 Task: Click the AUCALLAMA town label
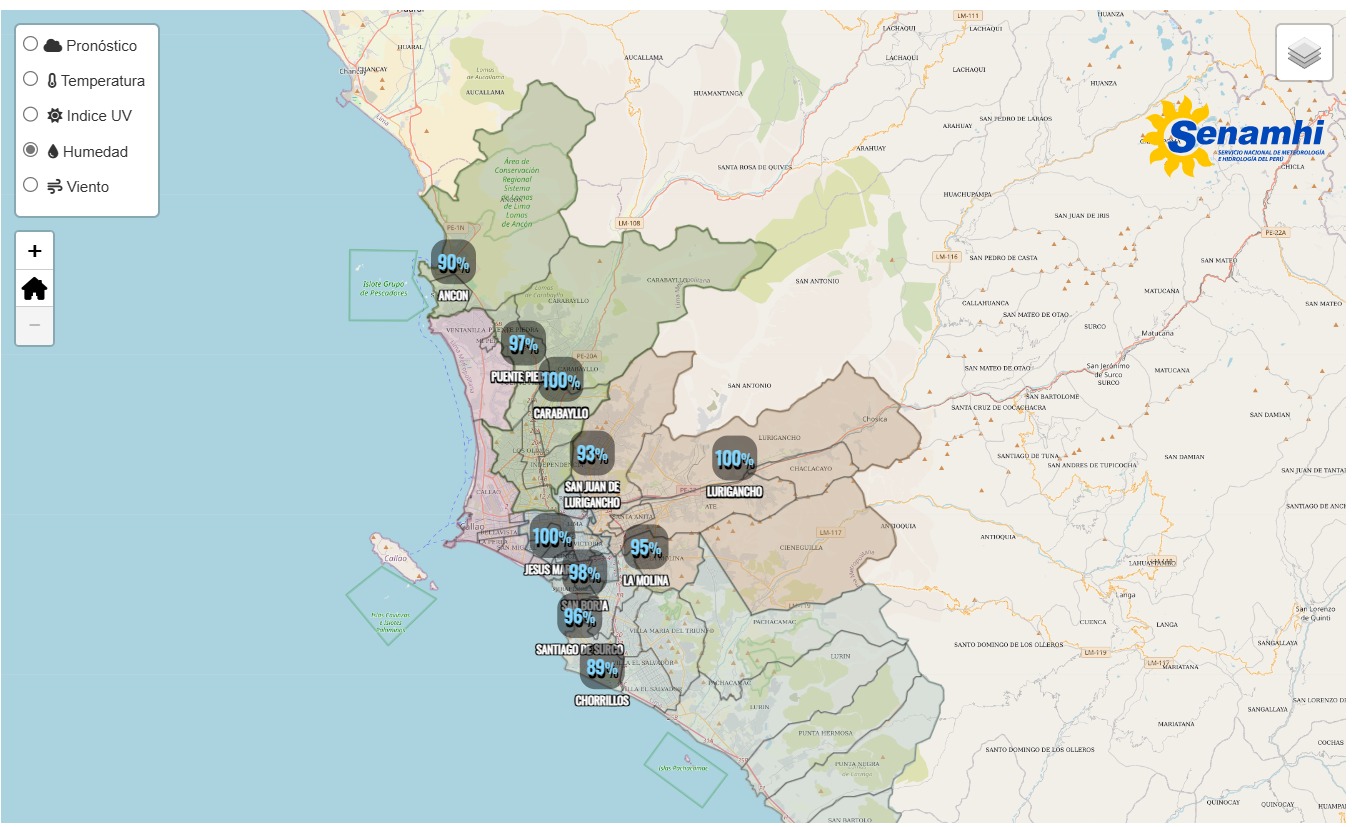(643, 58)
